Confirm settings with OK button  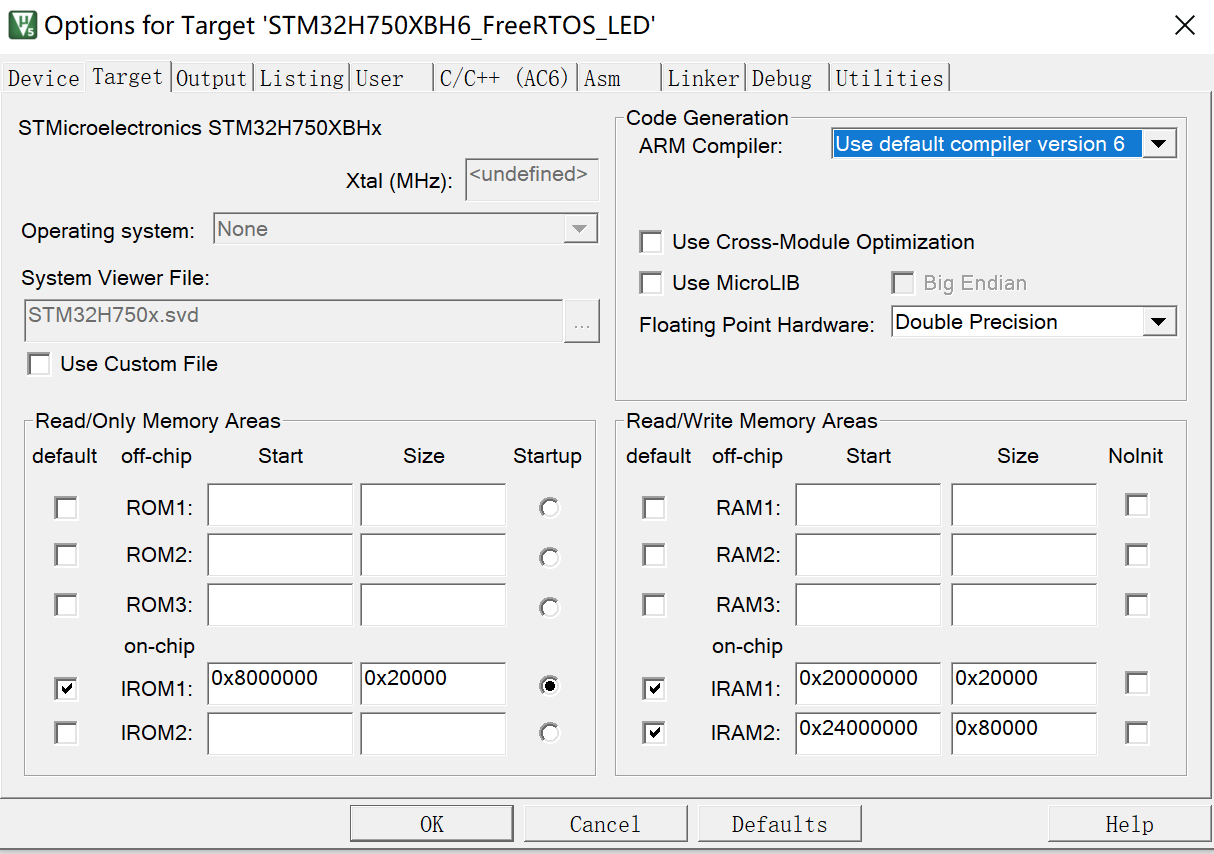[432, 824]
